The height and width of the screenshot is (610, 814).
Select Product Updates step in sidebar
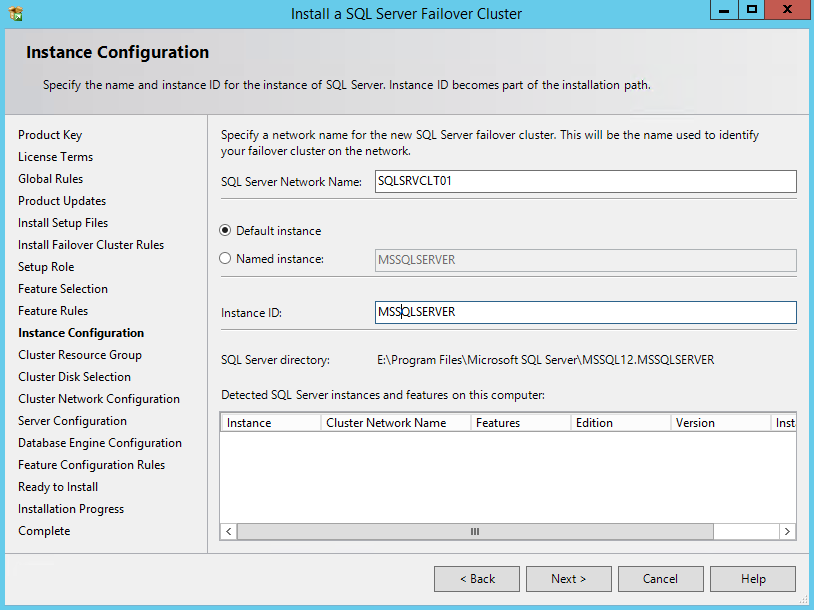click(x=62, y=201)
